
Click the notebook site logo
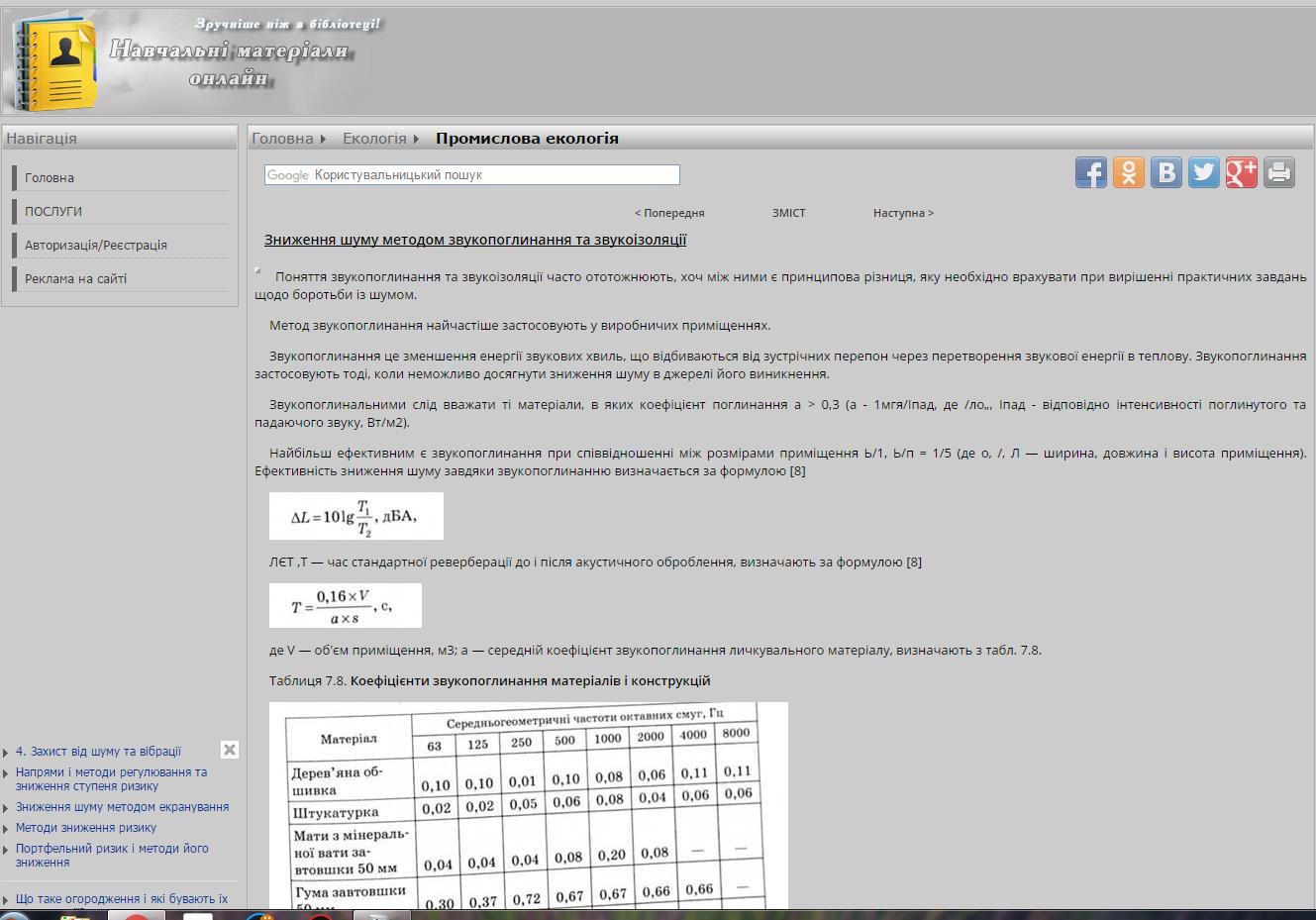click(x=54, y=64)
